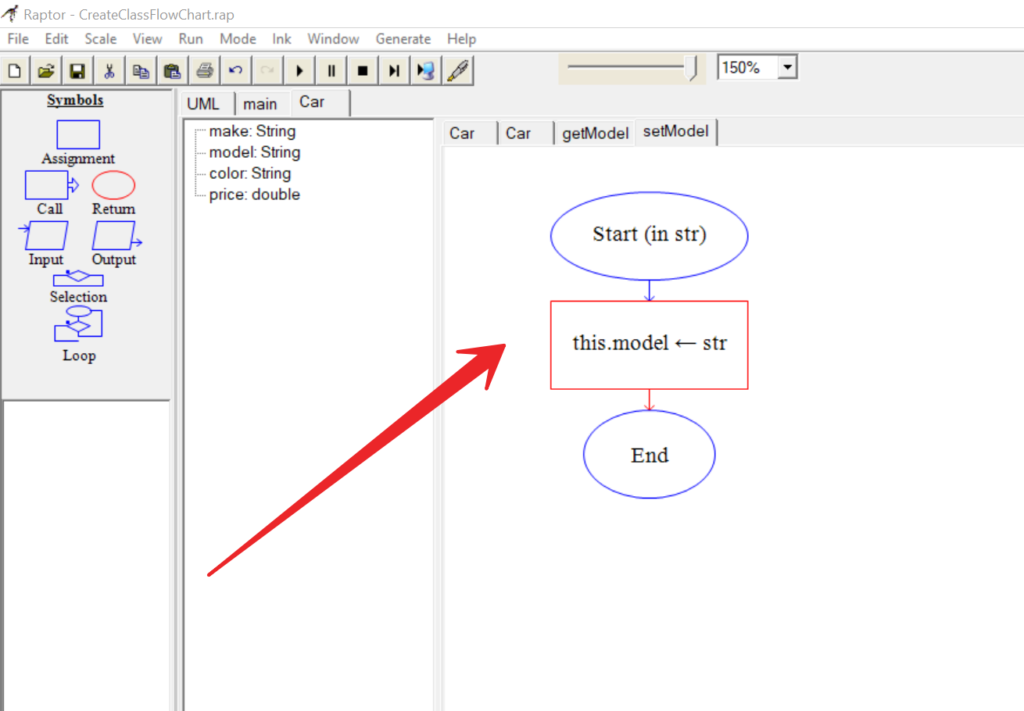Select the Loop symbol
The width and height of the screenshot is (1024, 711).
tap(77, 323)
